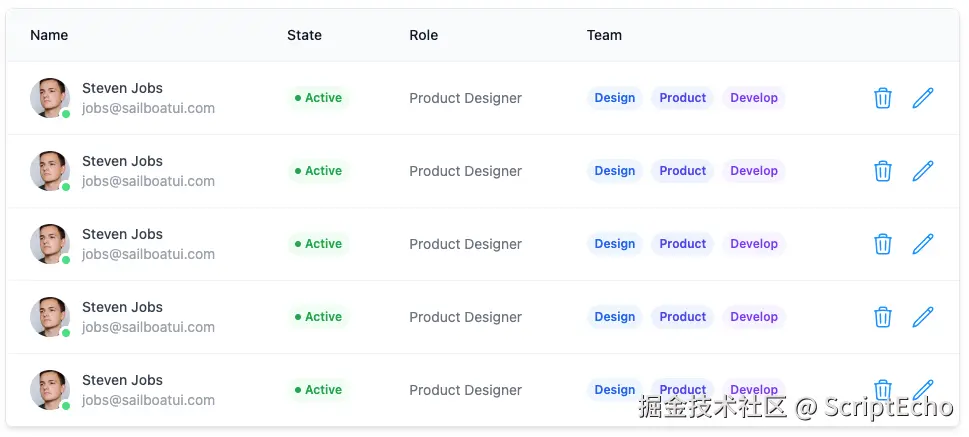This screenshot has height=437, width=969.
Task: Open edit with the third row's pencil icon
Action: click(923, 244)
